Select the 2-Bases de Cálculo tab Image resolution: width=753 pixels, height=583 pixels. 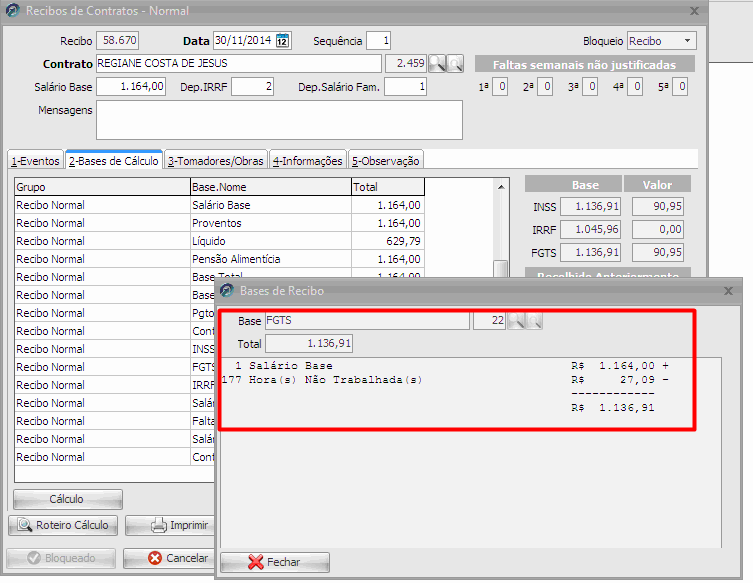pos(114,160)
